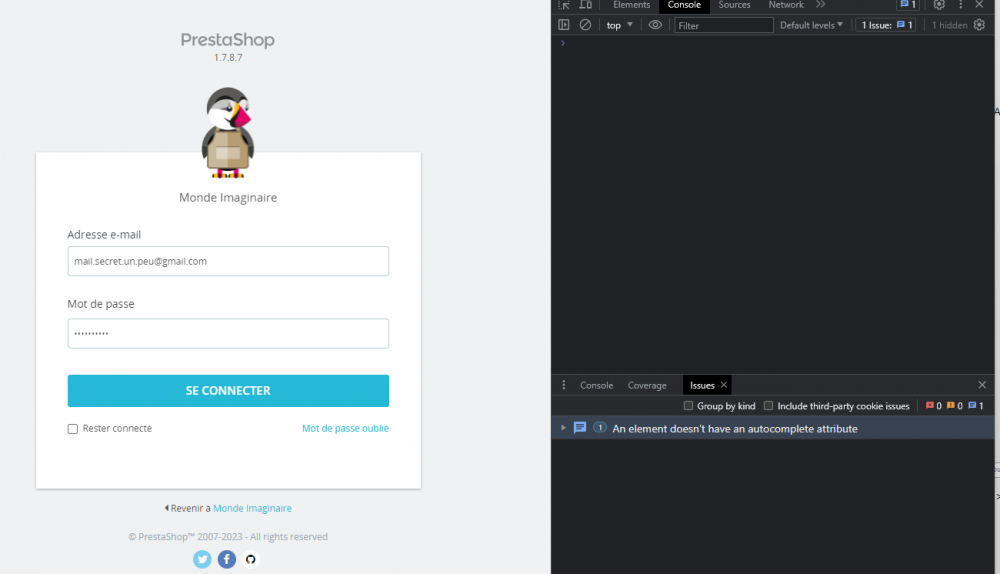Viewport: 1000px width, 574px height.
Task: Click the blue message icon in the issue row
Action: pos(580,427)
